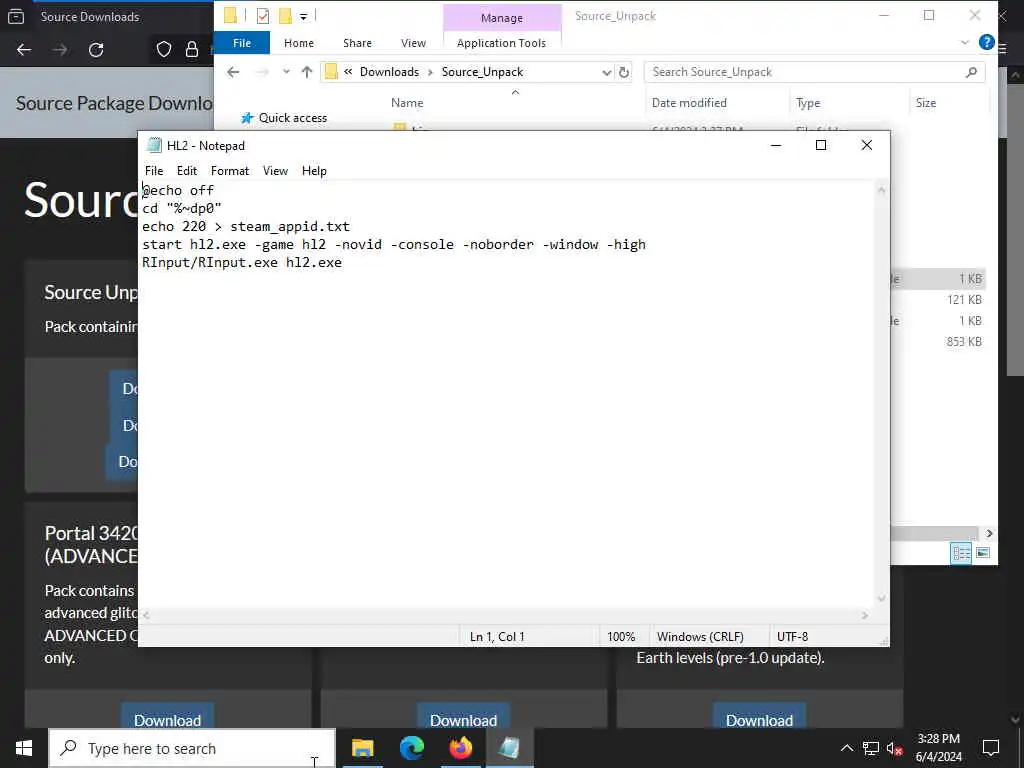
Task: Open File Explorer from taskbar
Action: click(x=362, y=748)
